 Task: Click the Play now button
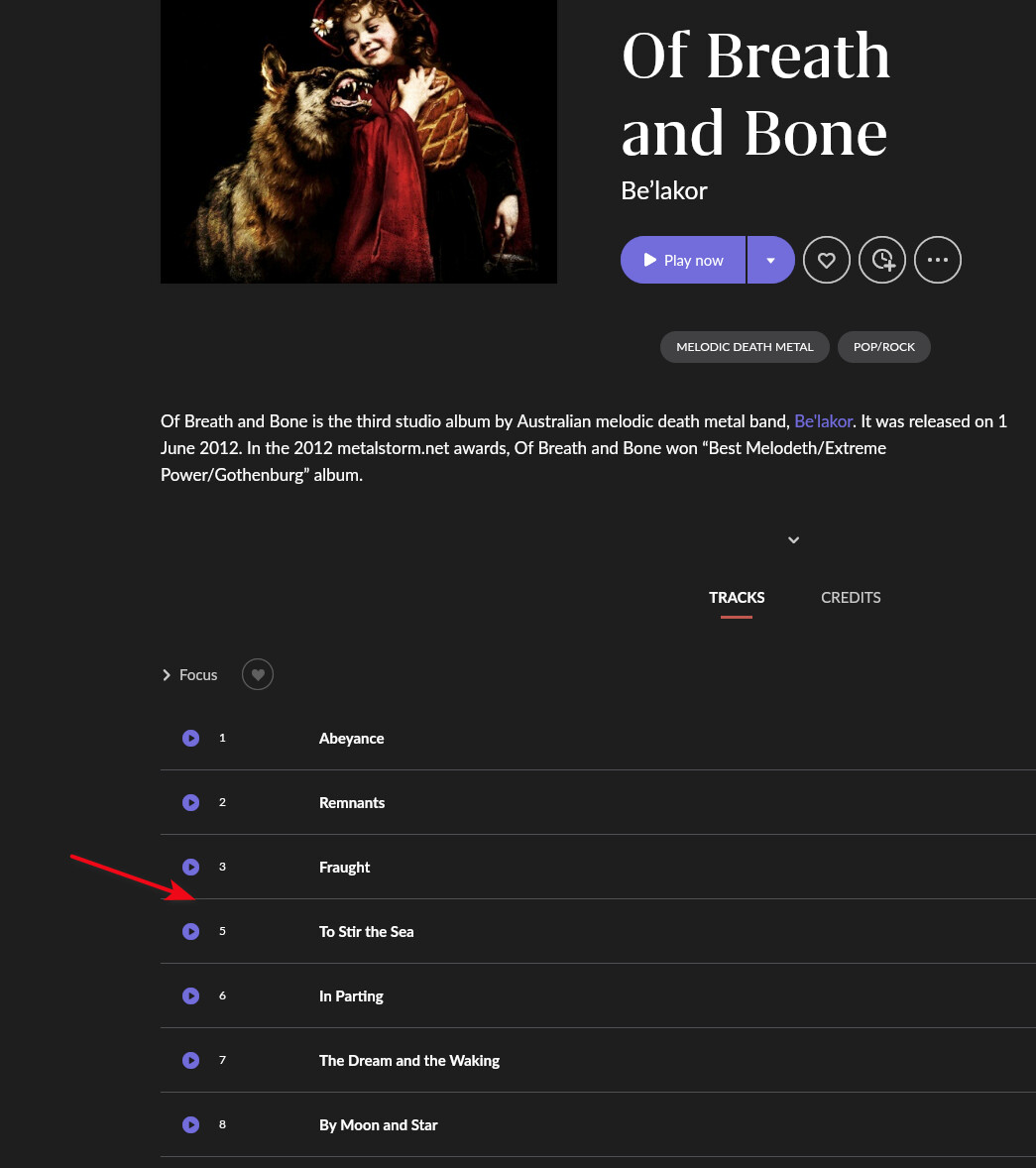(x=683, y=260)
